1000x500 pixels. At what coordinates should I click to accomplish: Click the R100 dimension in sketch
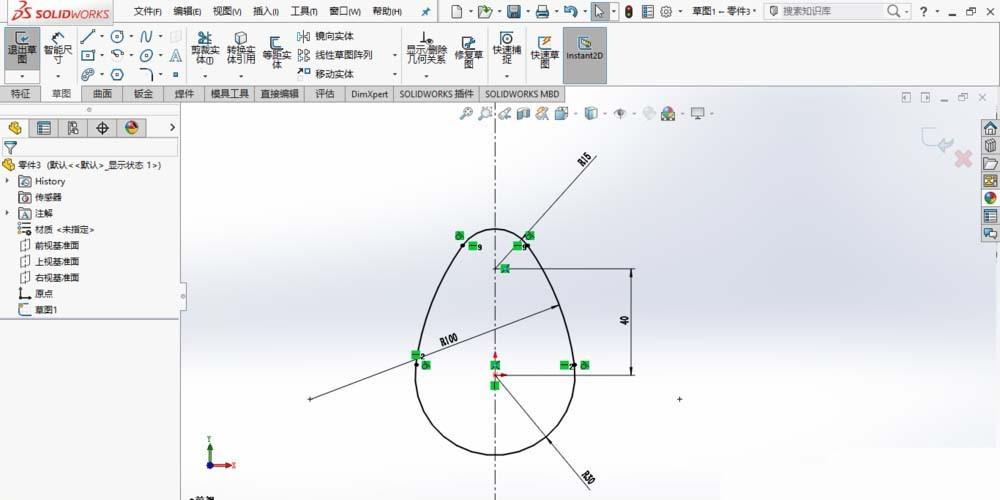click(449, 339)
